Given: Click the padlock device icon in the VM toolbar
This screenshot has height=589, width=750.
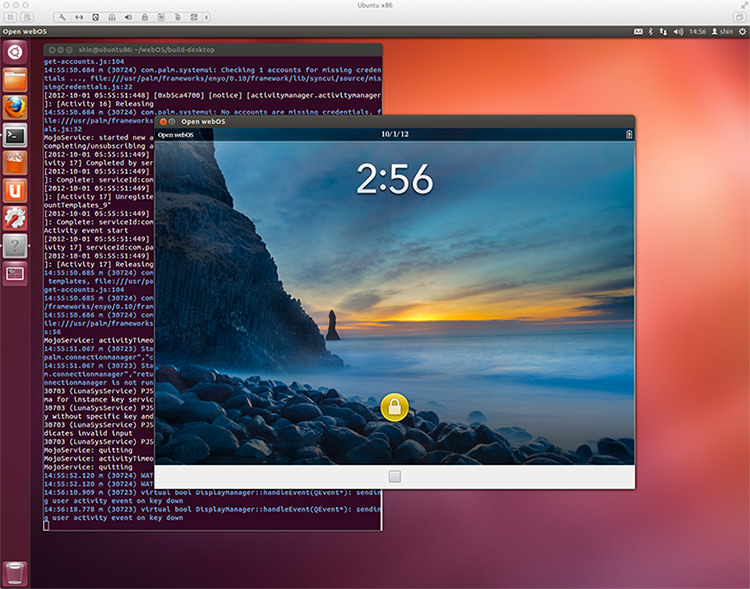Looking at the screenshot, I should coord(144,17).
